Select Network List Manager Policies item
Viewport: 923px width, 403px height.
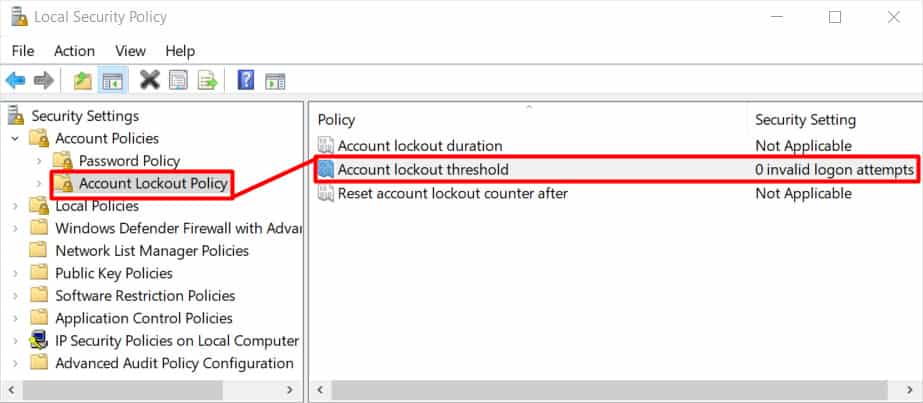coord(152,251)
